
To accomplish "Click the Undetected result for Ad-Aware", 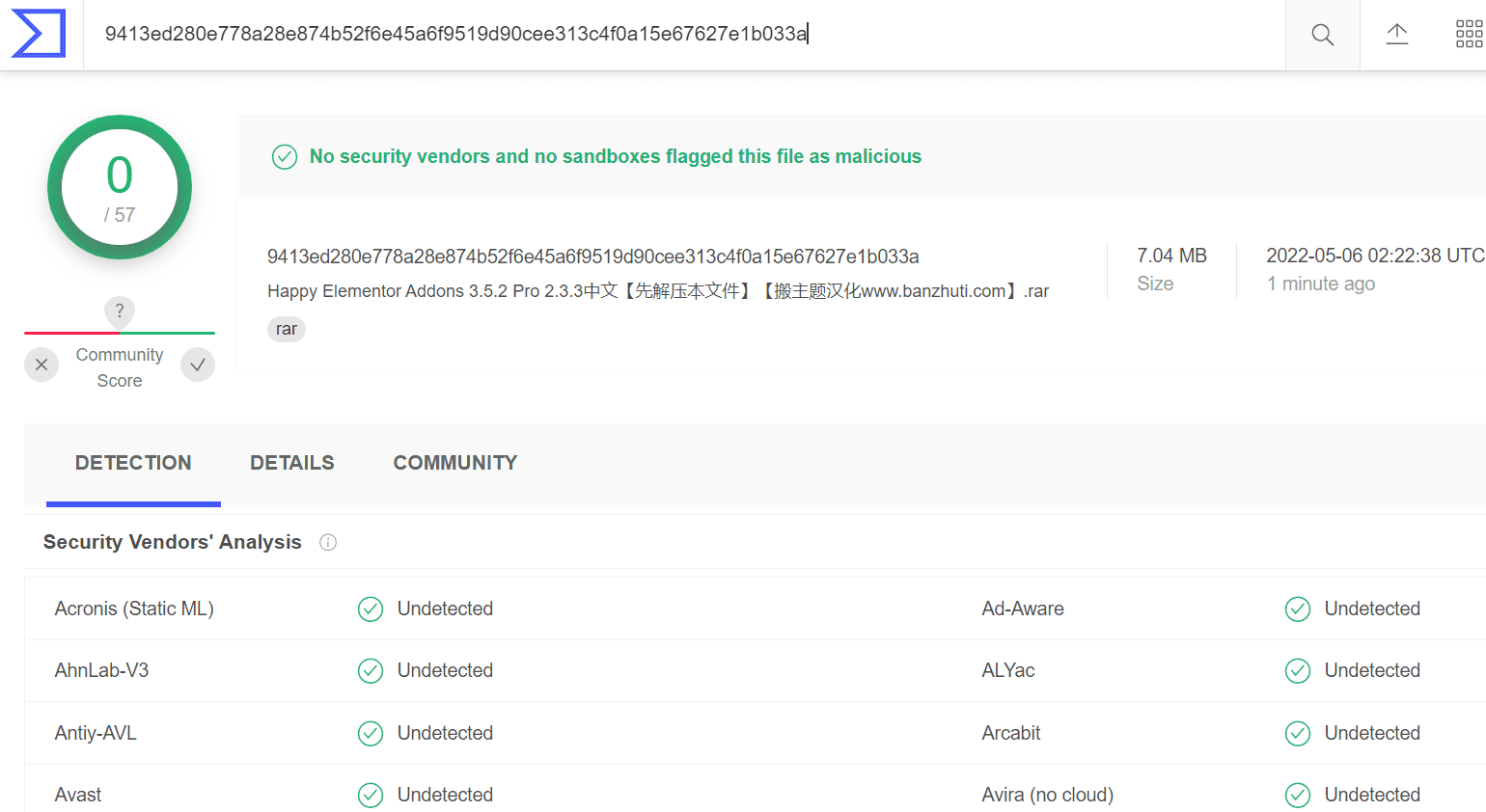I will pyautogui.click(x=1372, y=609).
